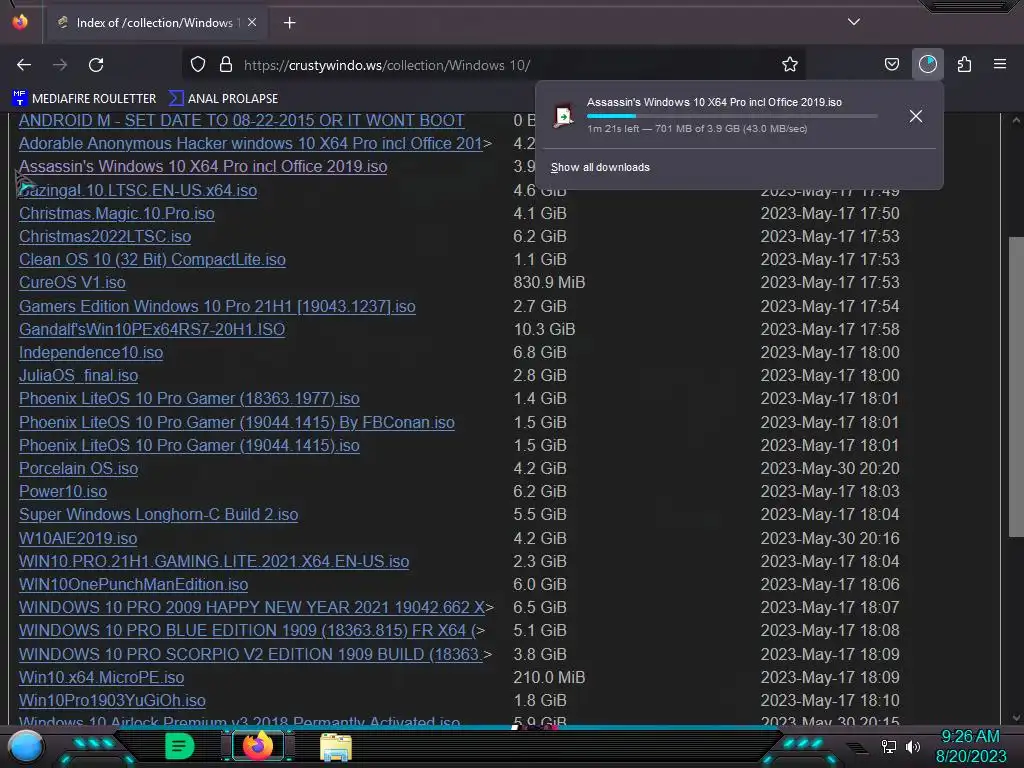
Task: Download Win10Pro1903YuGiOh.iso
Action: pos(112,701)
